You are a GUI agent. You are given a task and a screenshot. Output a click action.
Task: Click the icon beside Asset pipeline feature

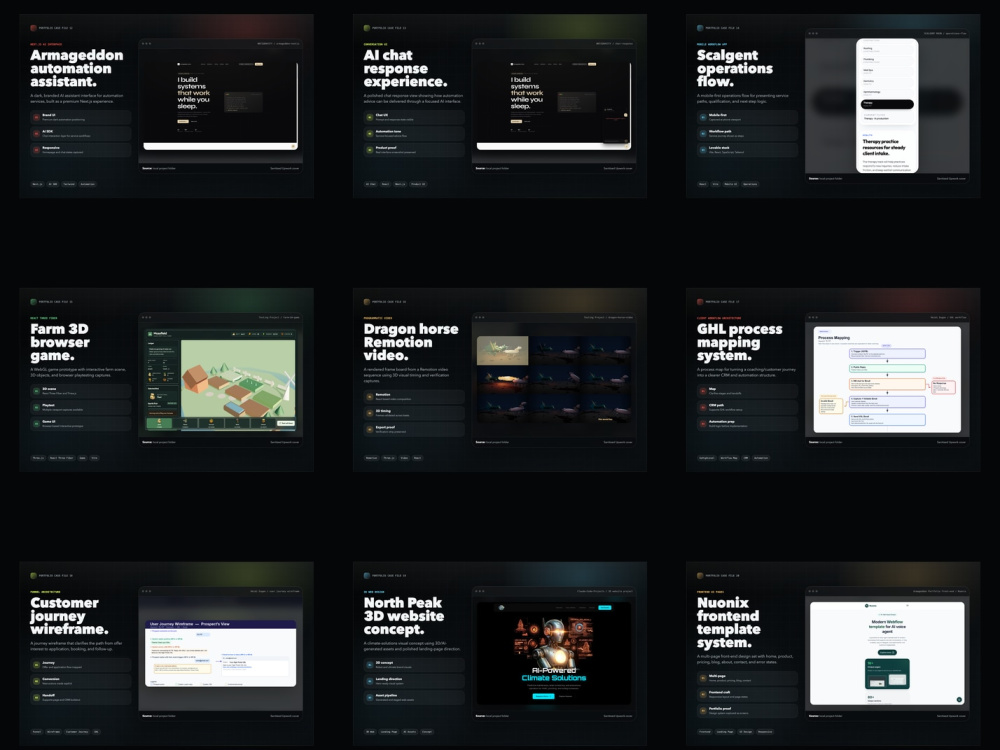coord(370,697)
